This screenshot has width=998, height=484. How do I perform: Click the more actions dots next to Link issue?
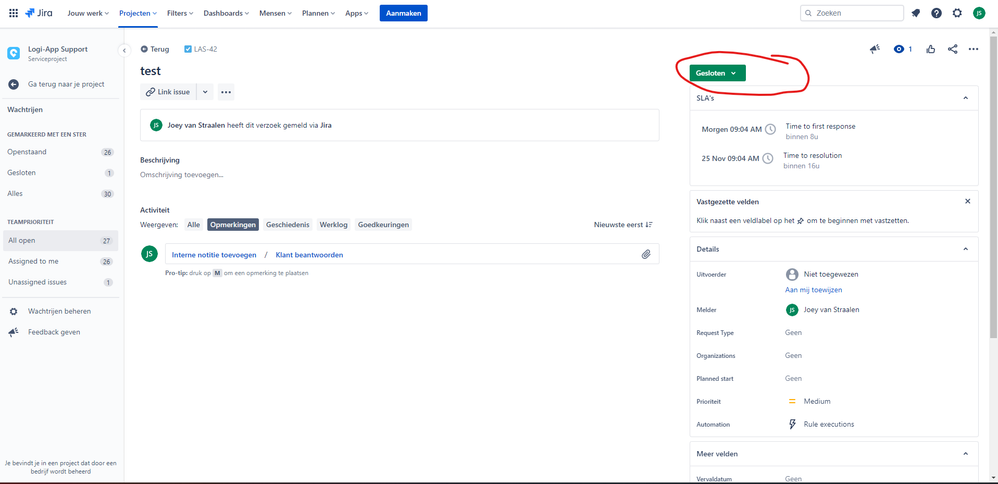pos(226,92)
